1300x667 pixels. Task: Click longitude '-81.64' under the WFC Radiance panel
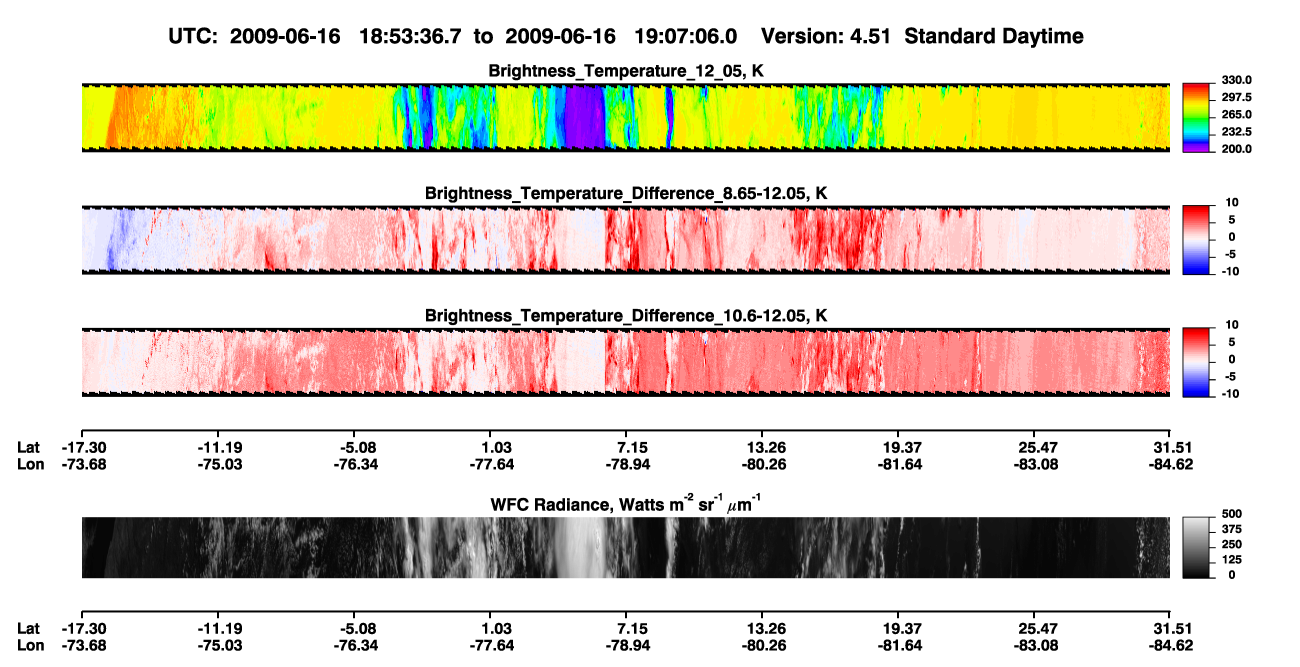click(x=900, y=644)
